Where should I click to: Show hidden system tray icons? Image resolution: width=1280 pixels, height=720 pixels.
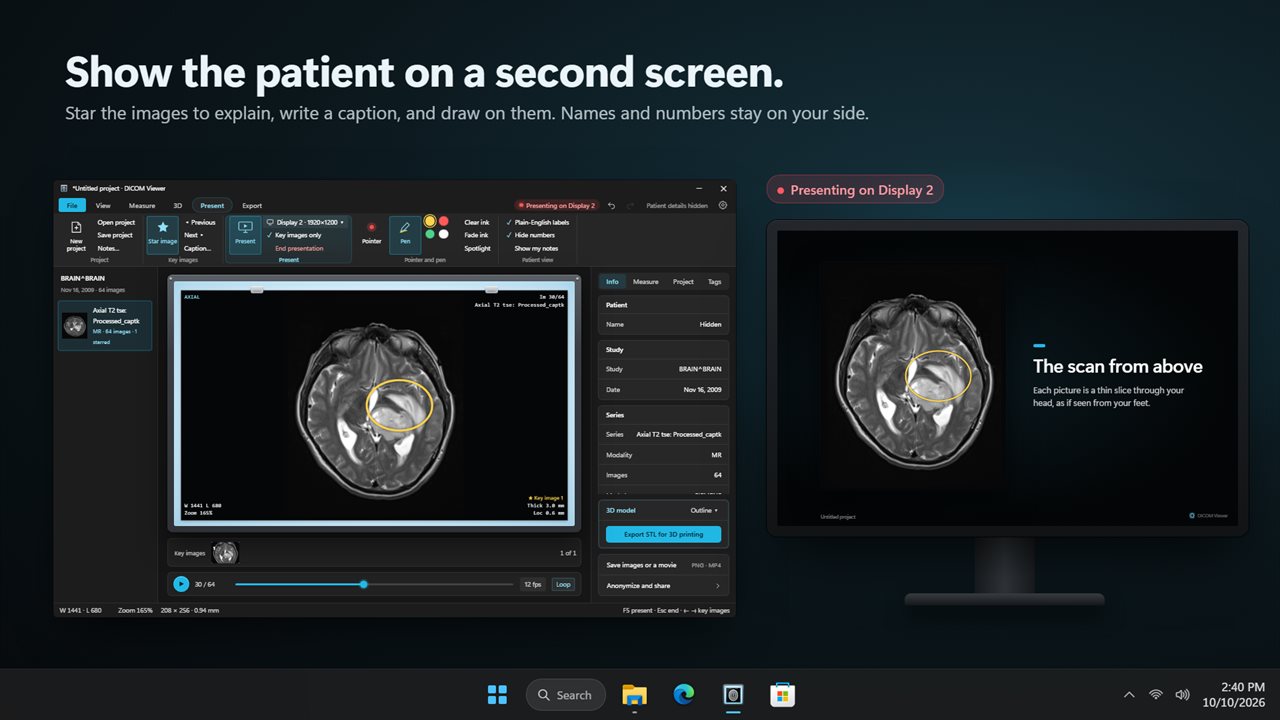1129,694
